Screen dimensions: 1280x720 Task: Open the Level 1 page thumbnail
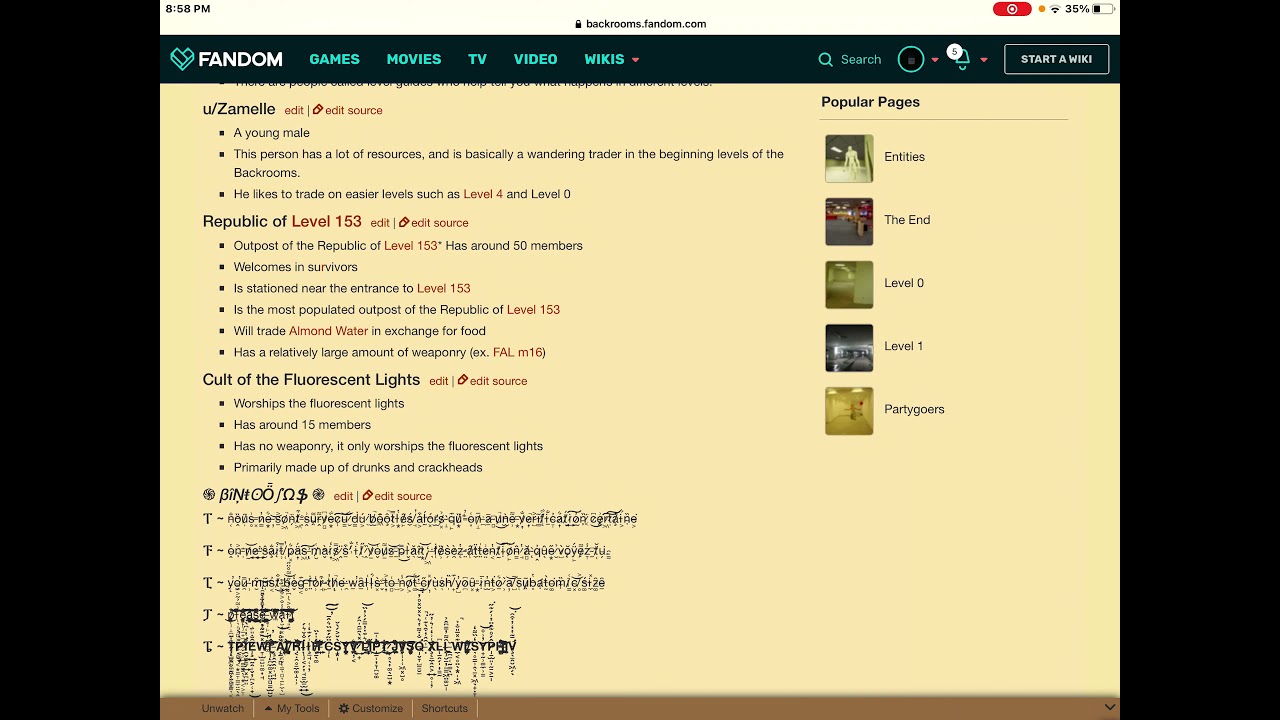[x=849, y=347]
